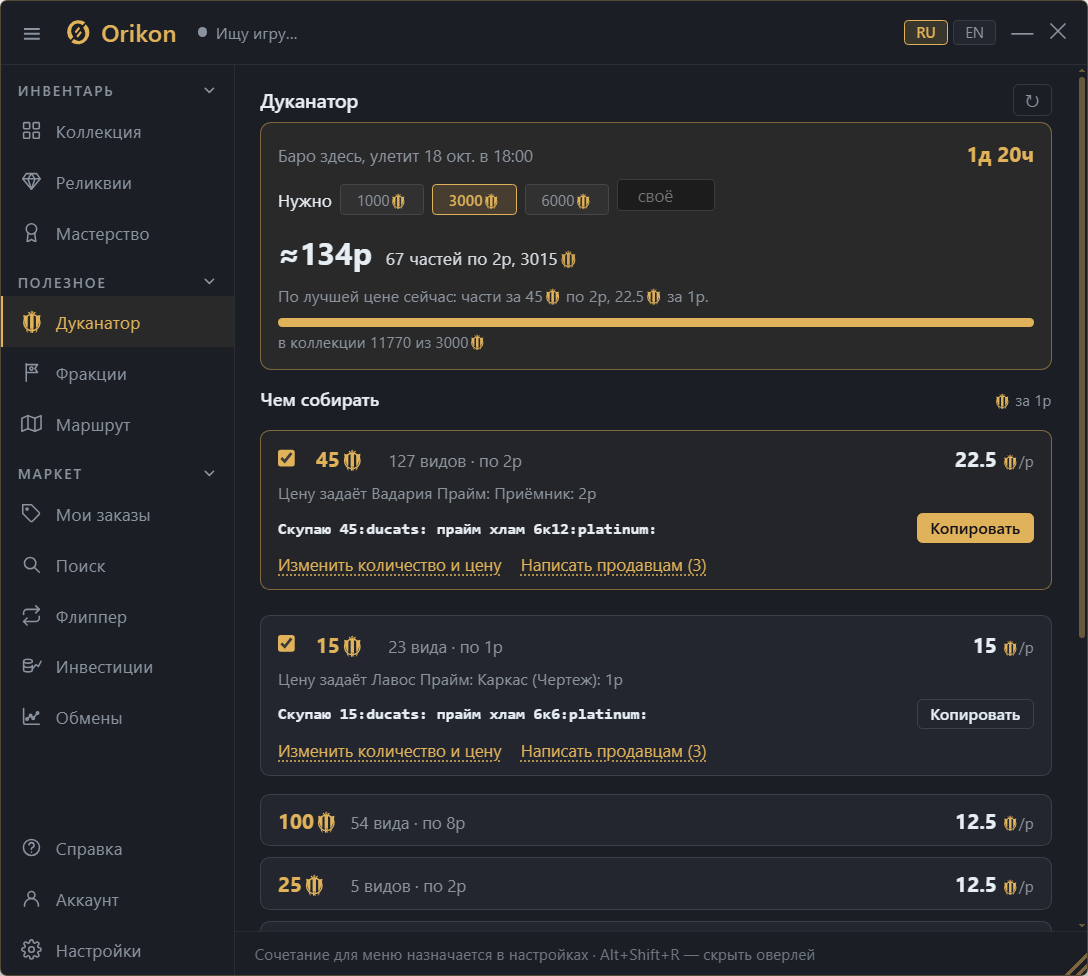The image size is (1088, 976).
Task: Open the Обмены chart page
Action: (x=117, y=718)
